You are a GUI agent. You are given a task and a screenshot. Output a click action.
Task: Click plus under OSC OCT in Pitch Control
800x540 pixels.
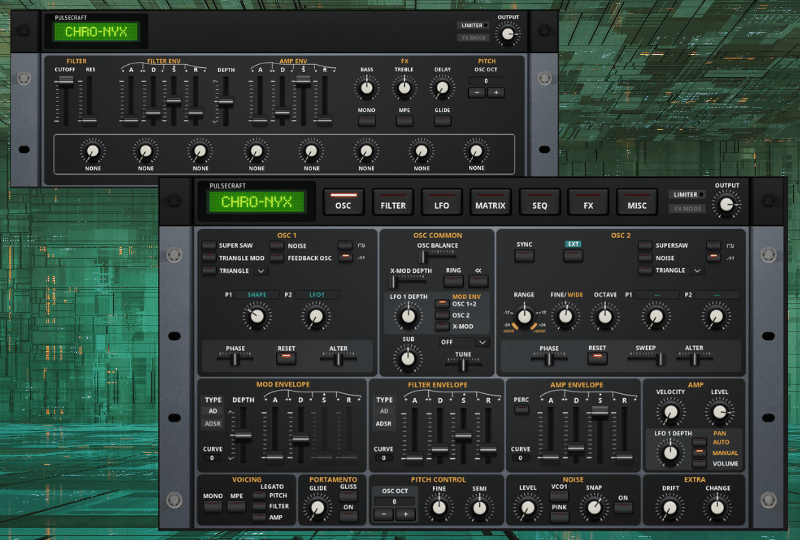[x=406, y=514]
